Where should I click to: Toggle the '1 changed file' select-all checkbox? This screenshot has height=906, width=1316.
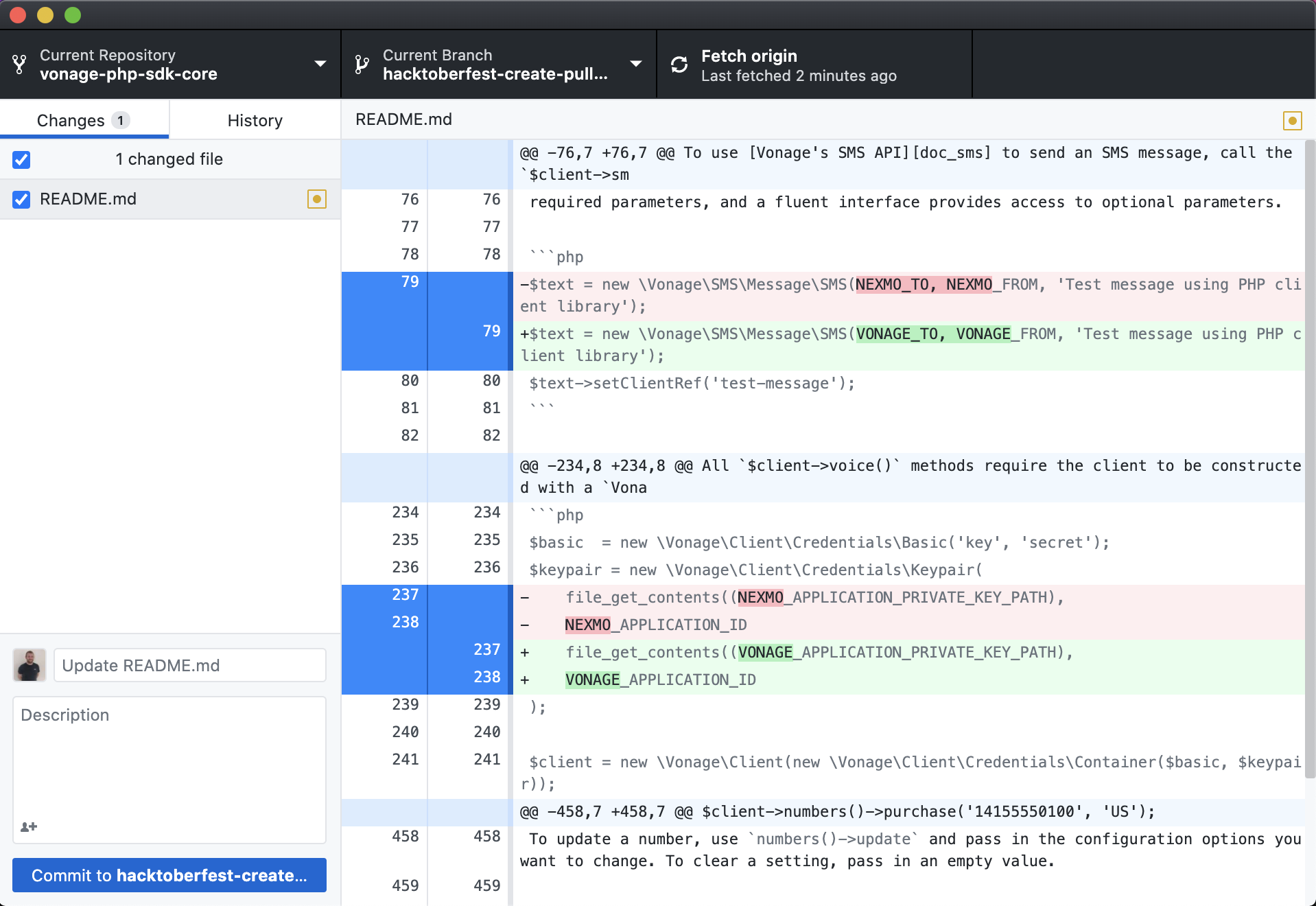tap(21, 160)
